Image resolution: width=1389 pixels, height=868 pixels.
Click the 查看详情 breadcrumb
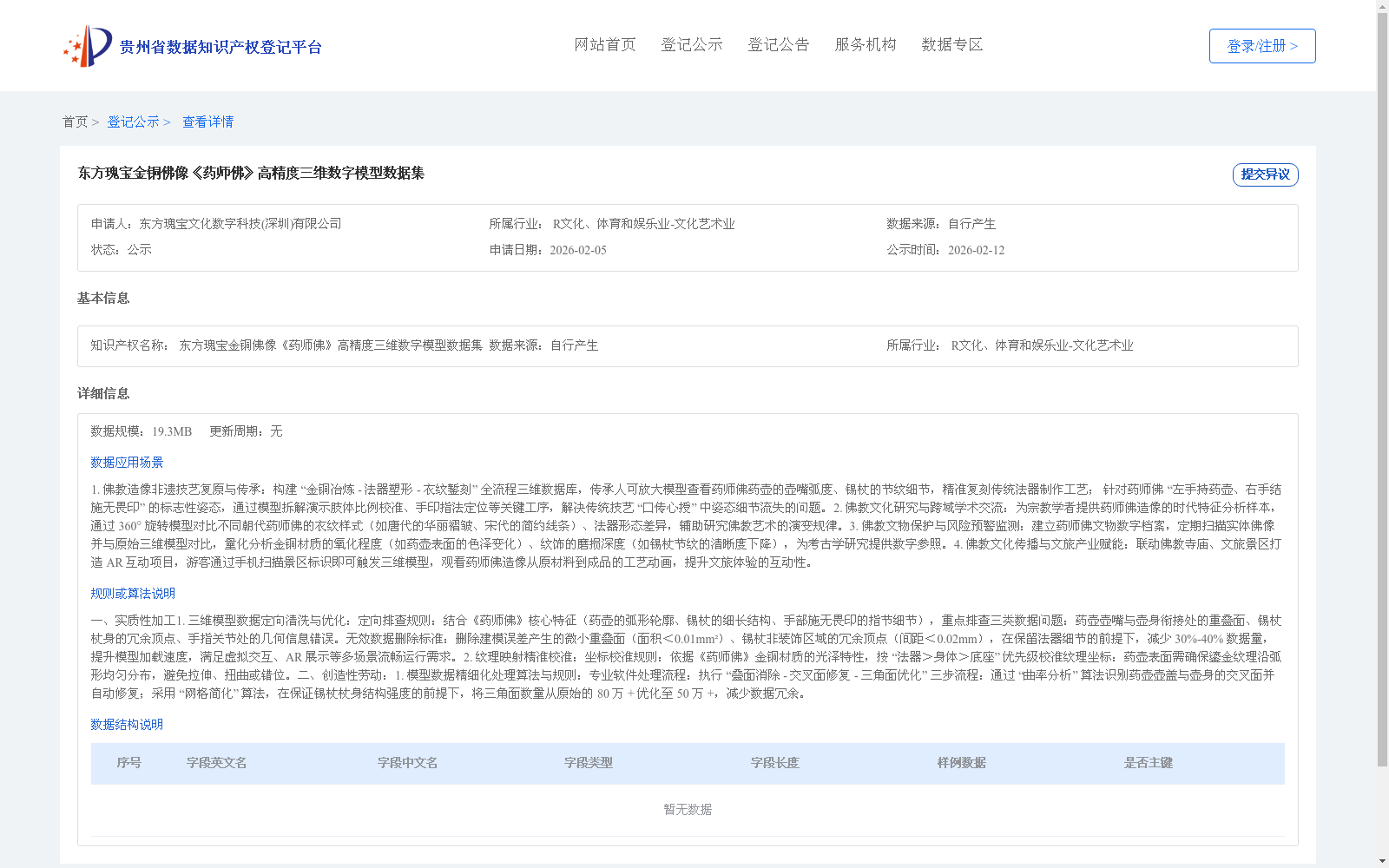pyautogui.click(x=207, y=122)
